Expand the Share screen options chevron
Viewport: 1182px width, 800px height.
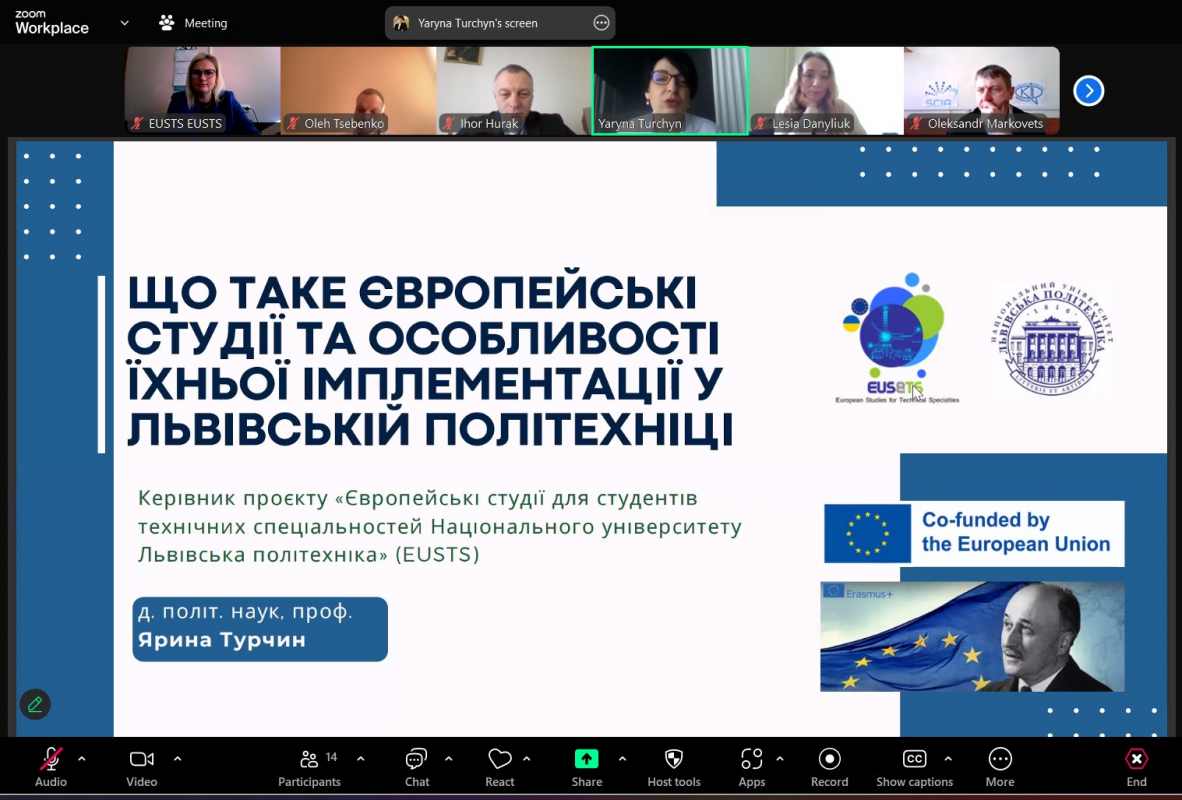point(622,758)
